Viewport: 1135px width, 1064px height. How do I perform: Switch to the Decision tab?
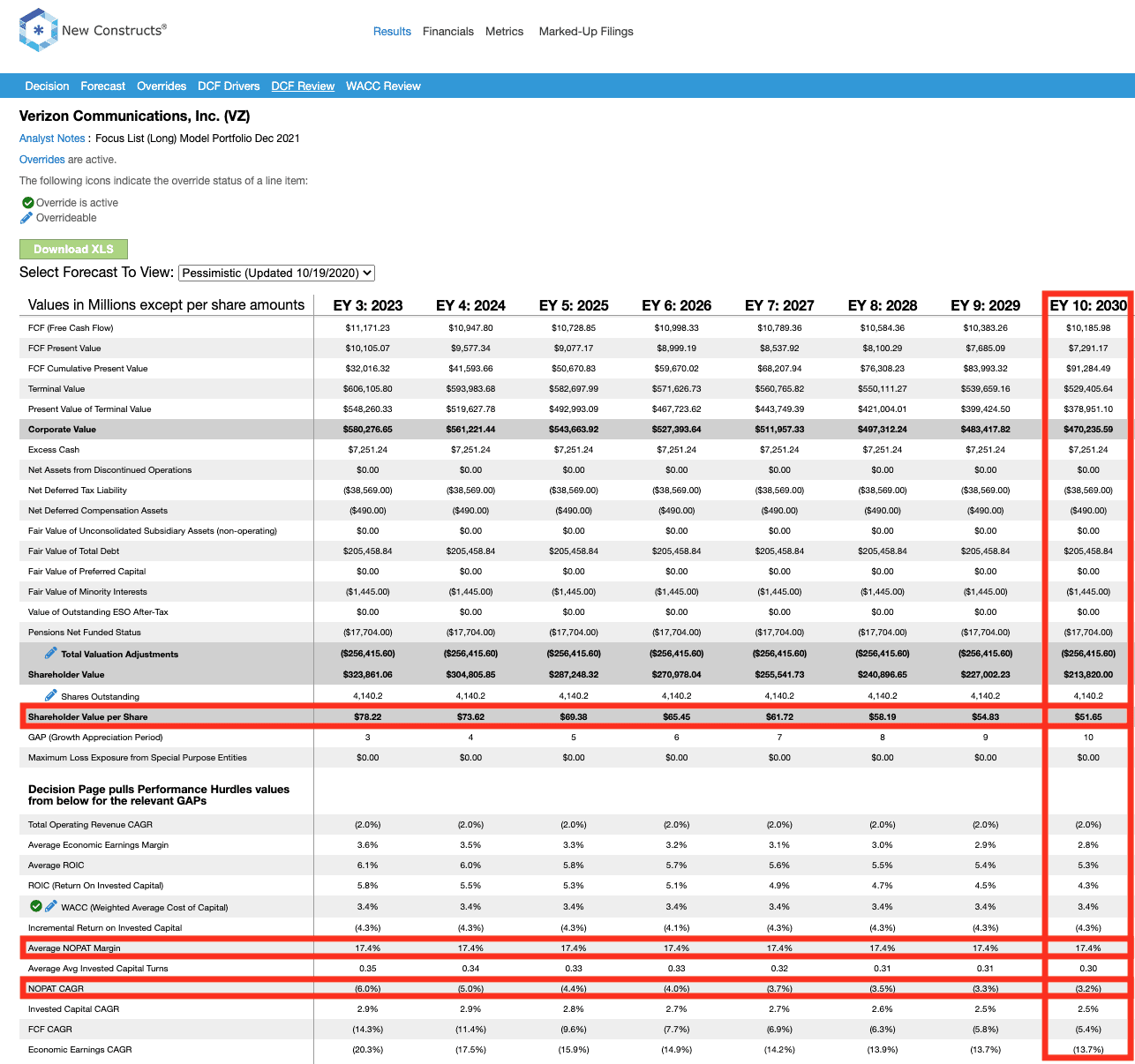(x=47, y=86)
